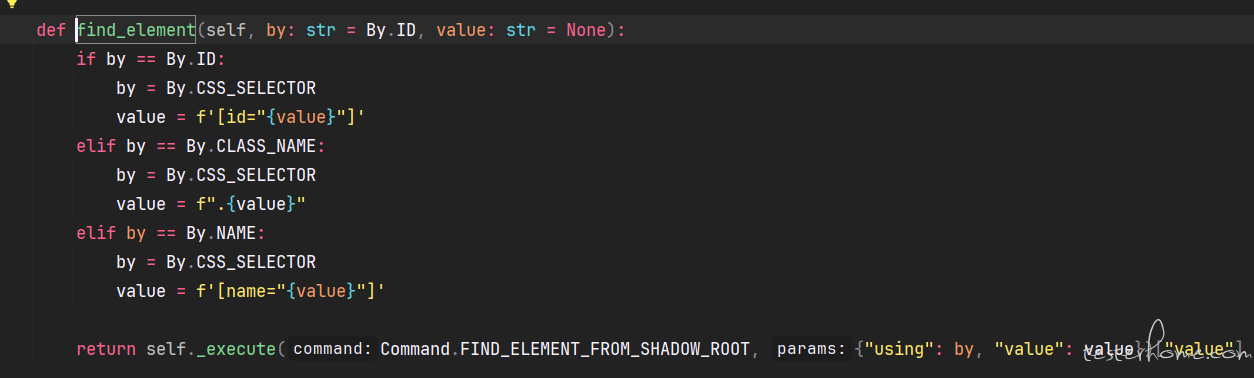1254x378 pixels.
Task: Click 'By.NAME' in the elif condition
Action: 221,233
